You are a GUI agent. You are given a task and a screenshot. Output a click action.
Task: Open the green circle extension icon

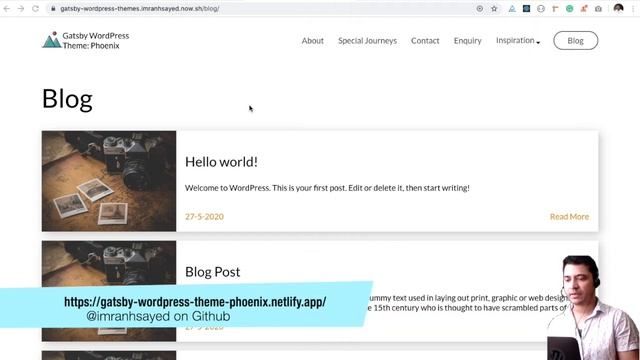pyautogui.click(x=569, y=9)
